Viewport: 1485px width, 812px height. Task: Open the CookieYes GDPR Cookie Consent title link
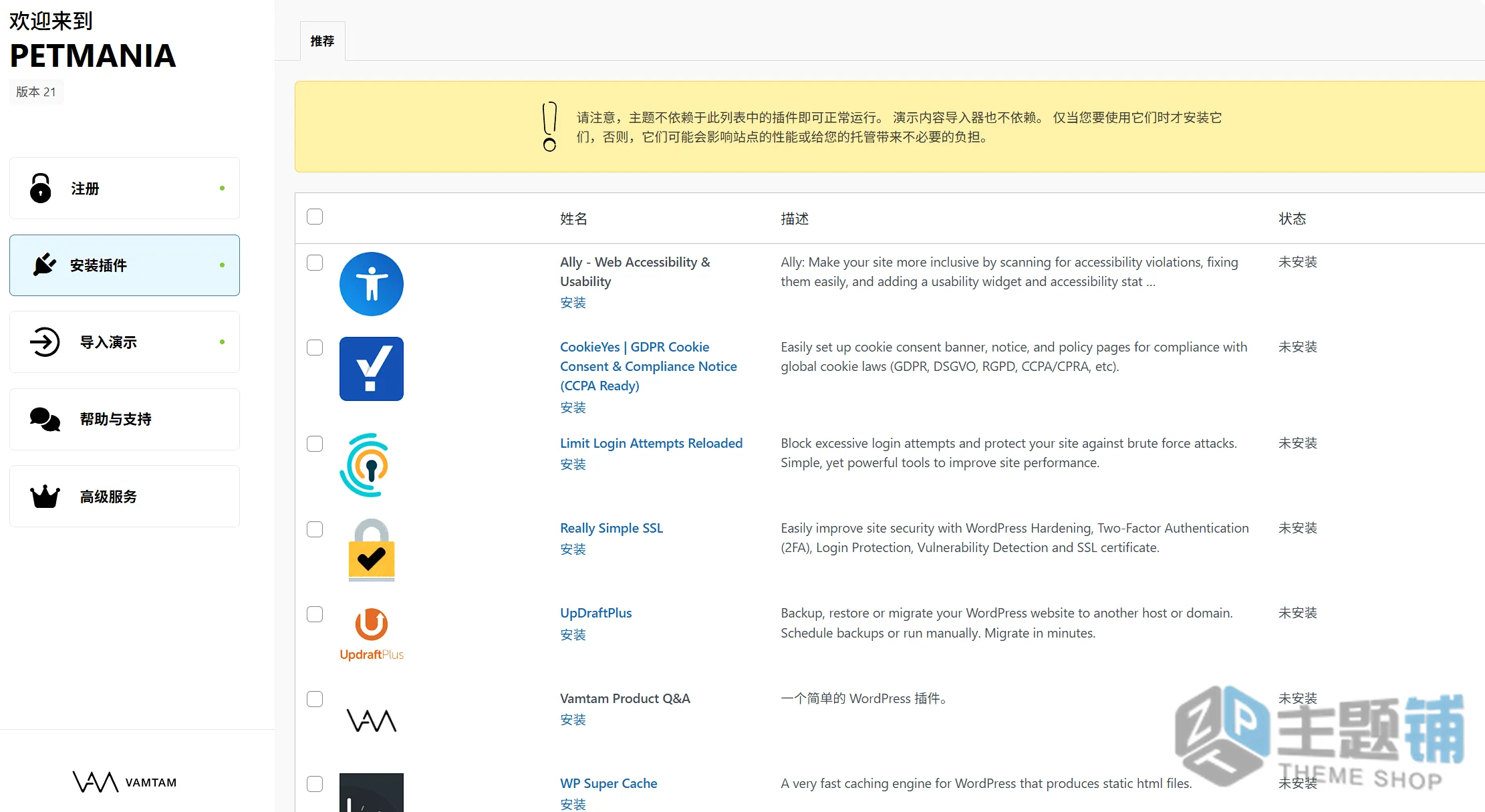[648, 366]
